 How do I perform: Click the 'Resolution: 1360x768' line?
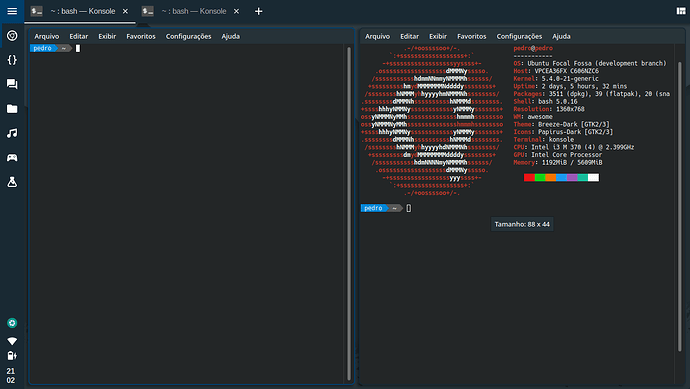point(549,109)
